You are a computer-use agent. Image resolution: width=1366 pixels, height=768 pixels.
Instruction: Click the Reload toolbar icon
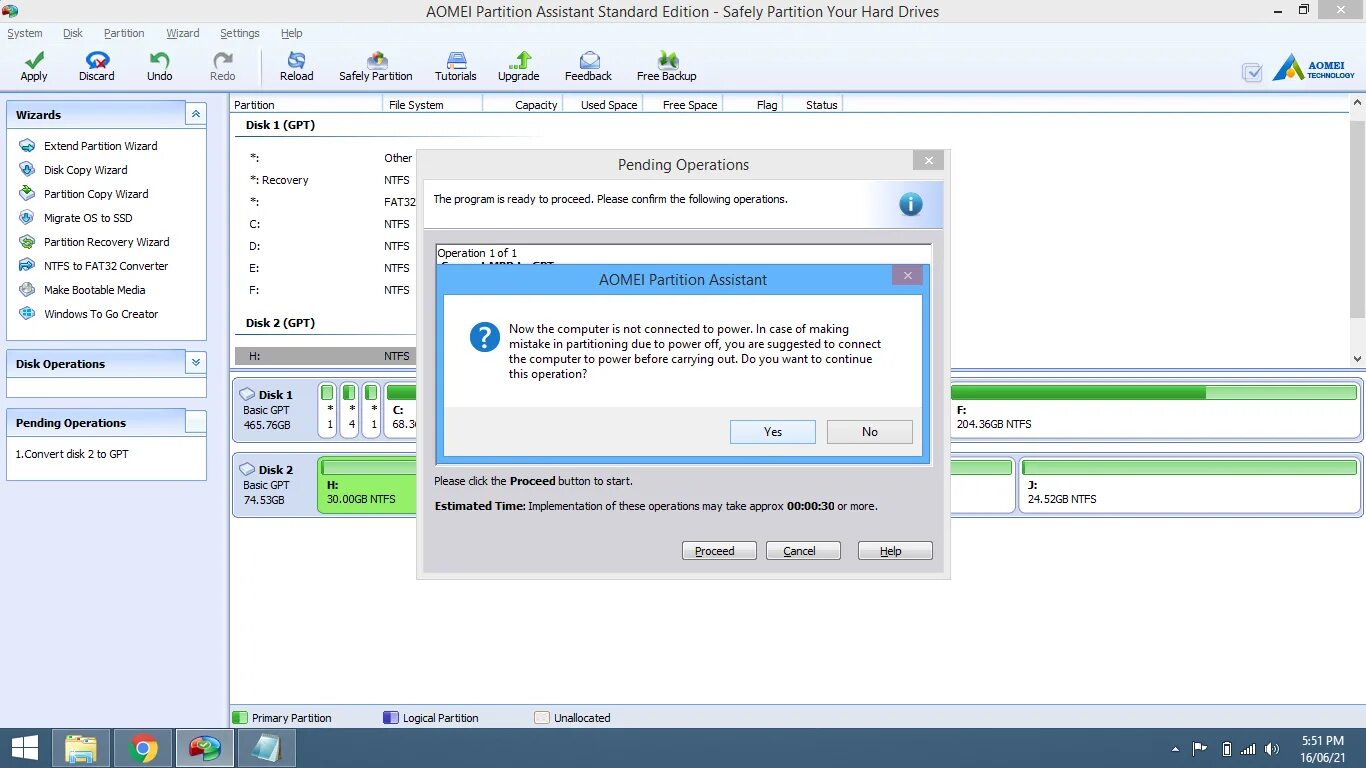pyautogui.click(x=296, y=67)
